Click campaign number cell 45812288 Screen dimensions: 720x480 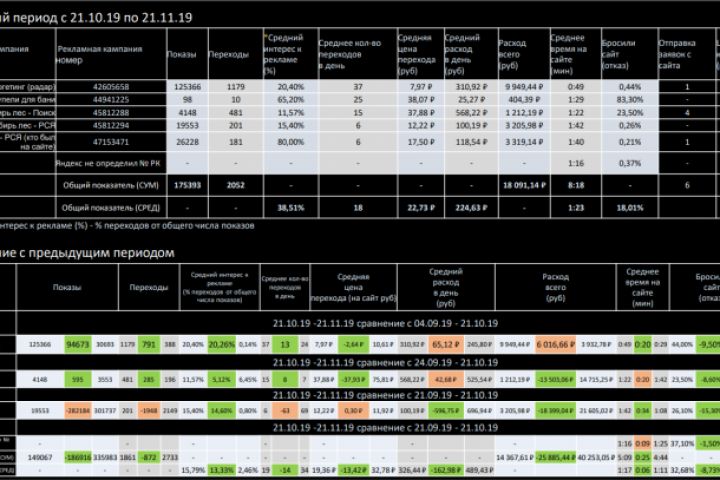pyautogui.click(x=111, y=113)
